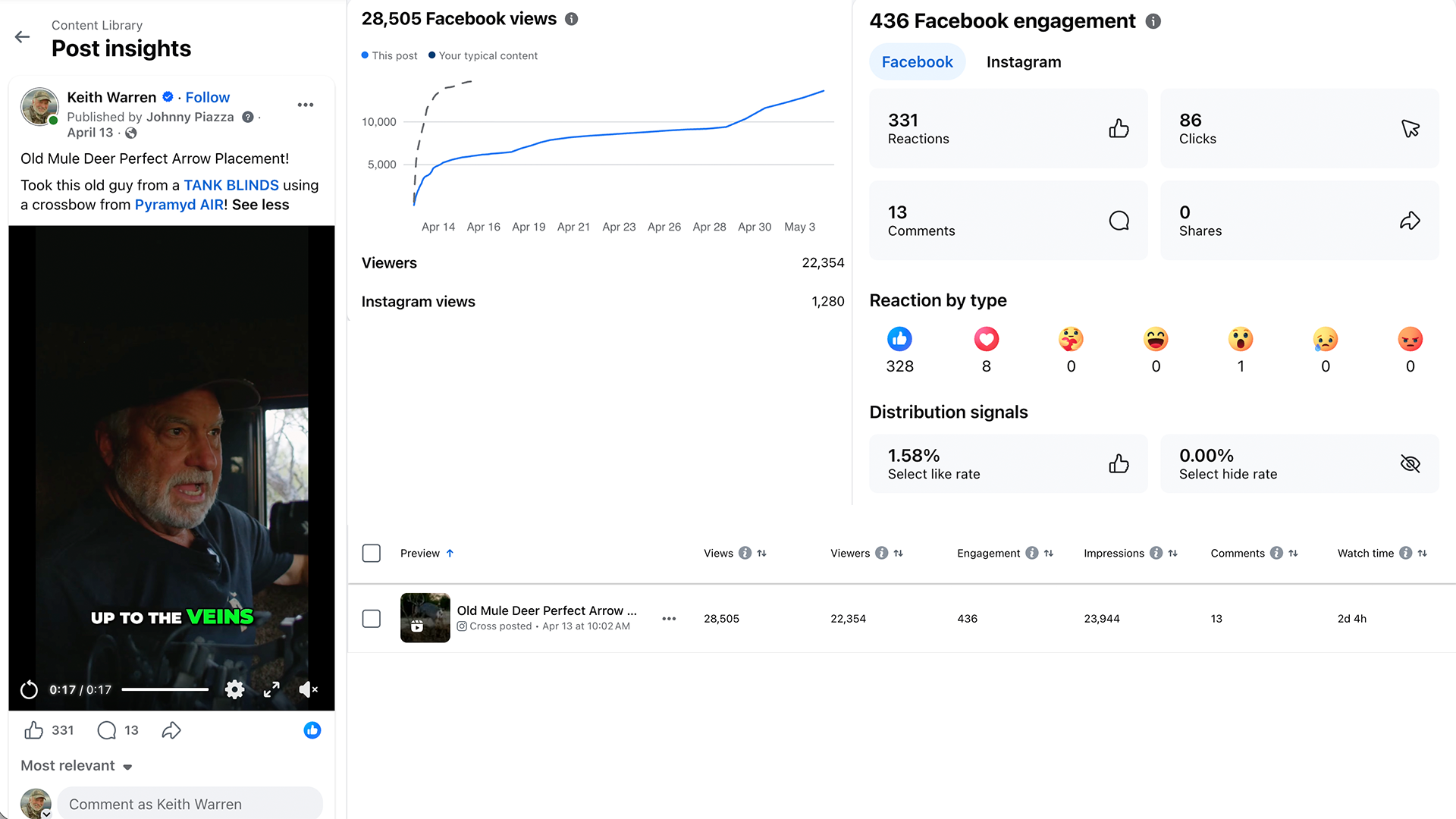Viewport: 1456px width, 819px height.
Task: Select all rows with header checkbox
Action: pyautogui.click(x=372, y=554)
